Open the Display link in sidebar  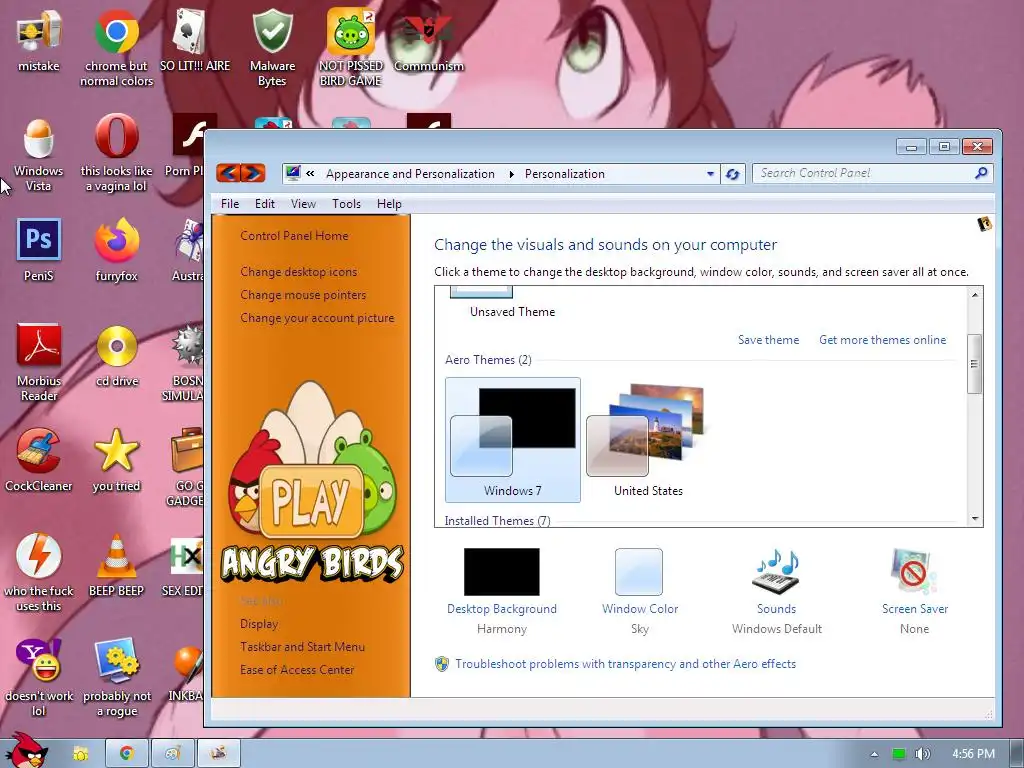(259, 624)
